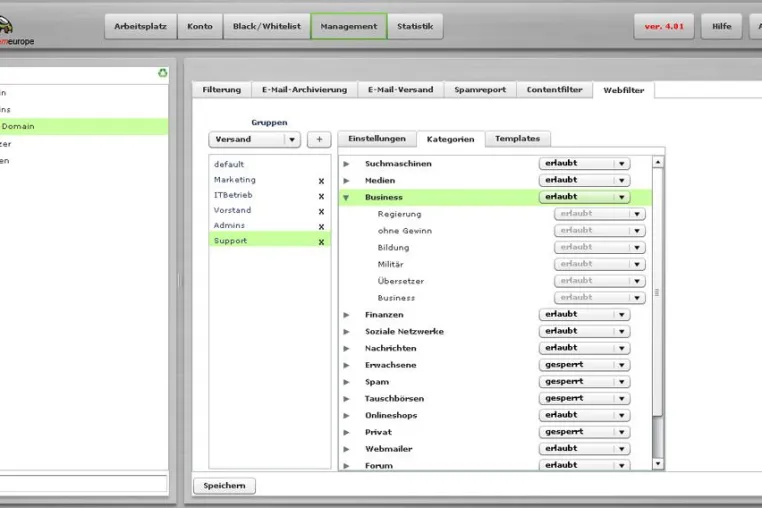Open the Spamreport tab

point(480,90)
